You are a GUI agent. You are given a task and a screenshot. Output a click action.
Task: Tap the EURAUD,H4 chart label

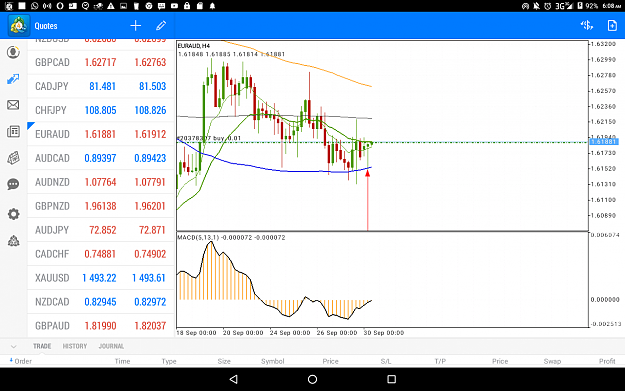[x=193, y=46]
